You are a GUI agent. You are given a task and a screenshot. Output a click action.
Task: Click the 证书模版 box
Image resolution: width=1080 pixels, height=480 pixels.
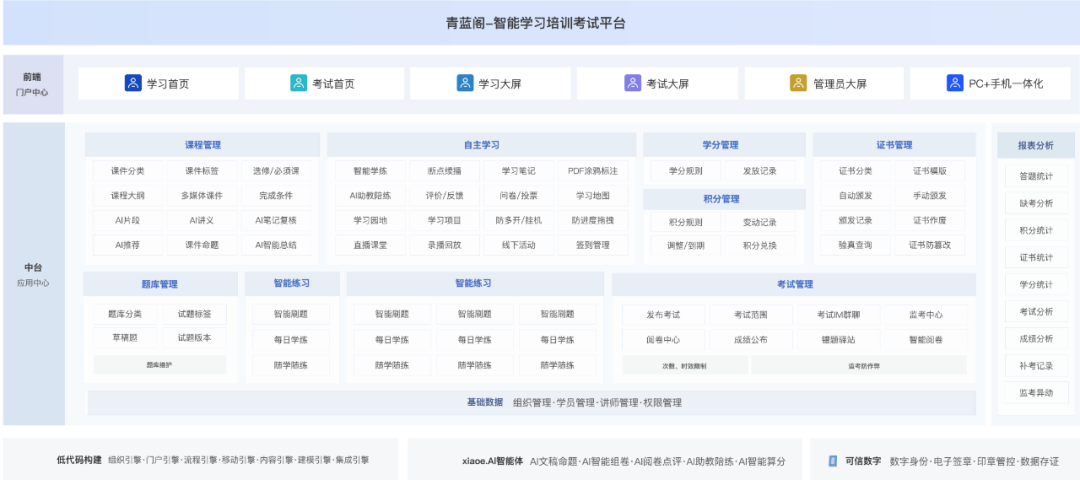coord(930,171)
